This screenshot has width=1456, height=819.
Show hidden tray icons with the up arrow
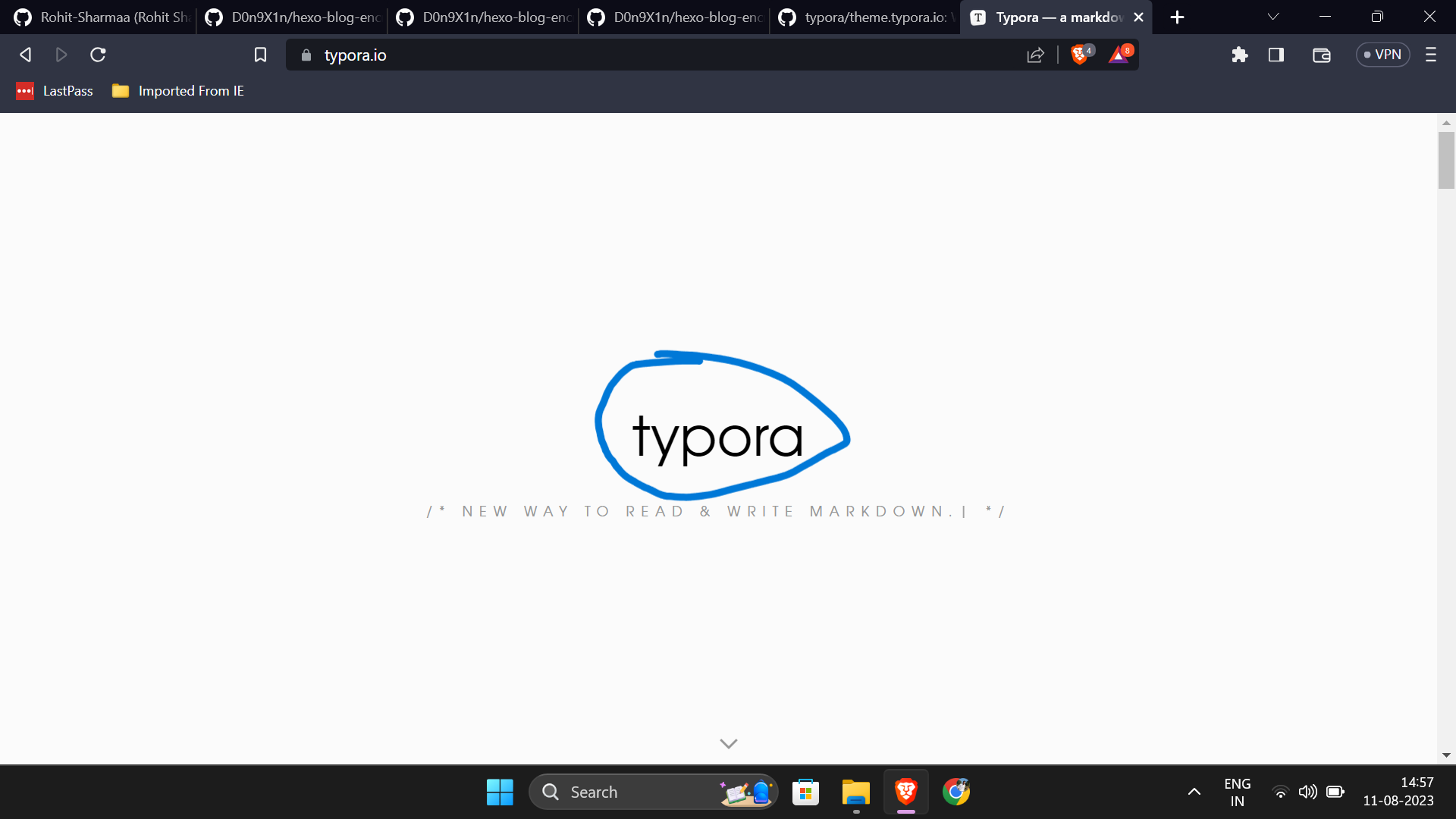click(x=1194, y=791)
